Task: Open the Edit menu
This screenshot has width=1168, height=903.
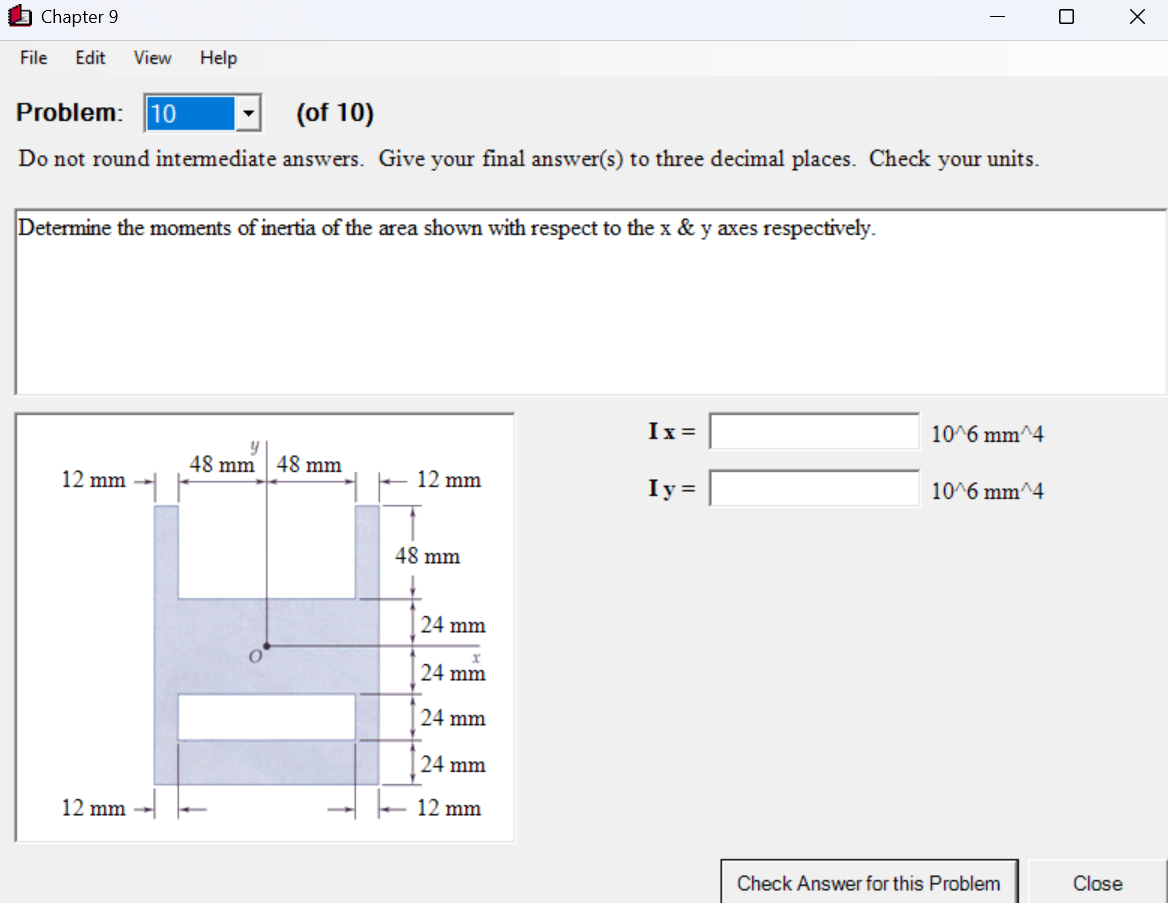Action: [90, 58]
